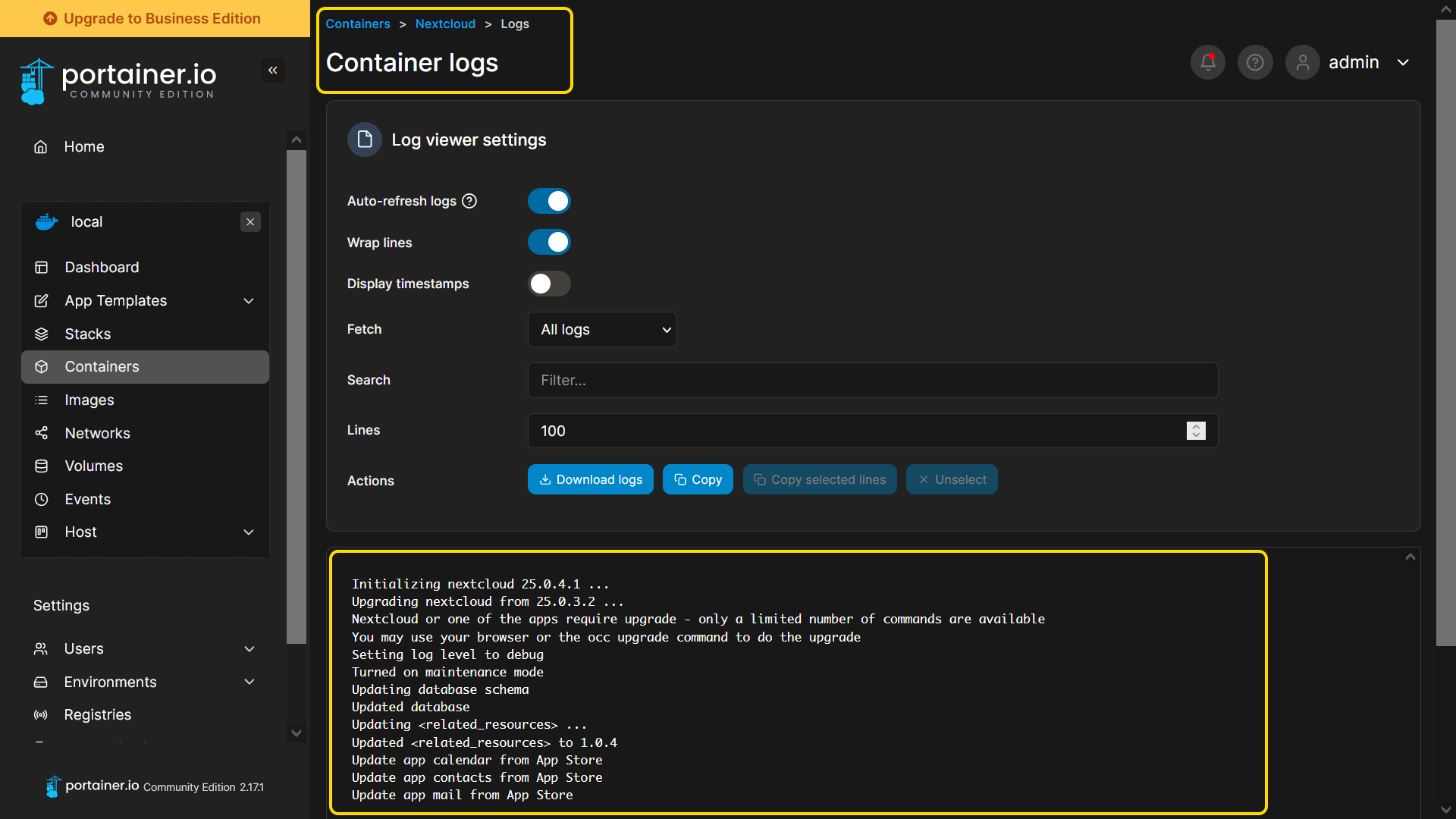Image resolution: width=1456 pixels, height=819 pixels.
Task: Click log pane scroll up arrow
Action: click(1410, 557)
